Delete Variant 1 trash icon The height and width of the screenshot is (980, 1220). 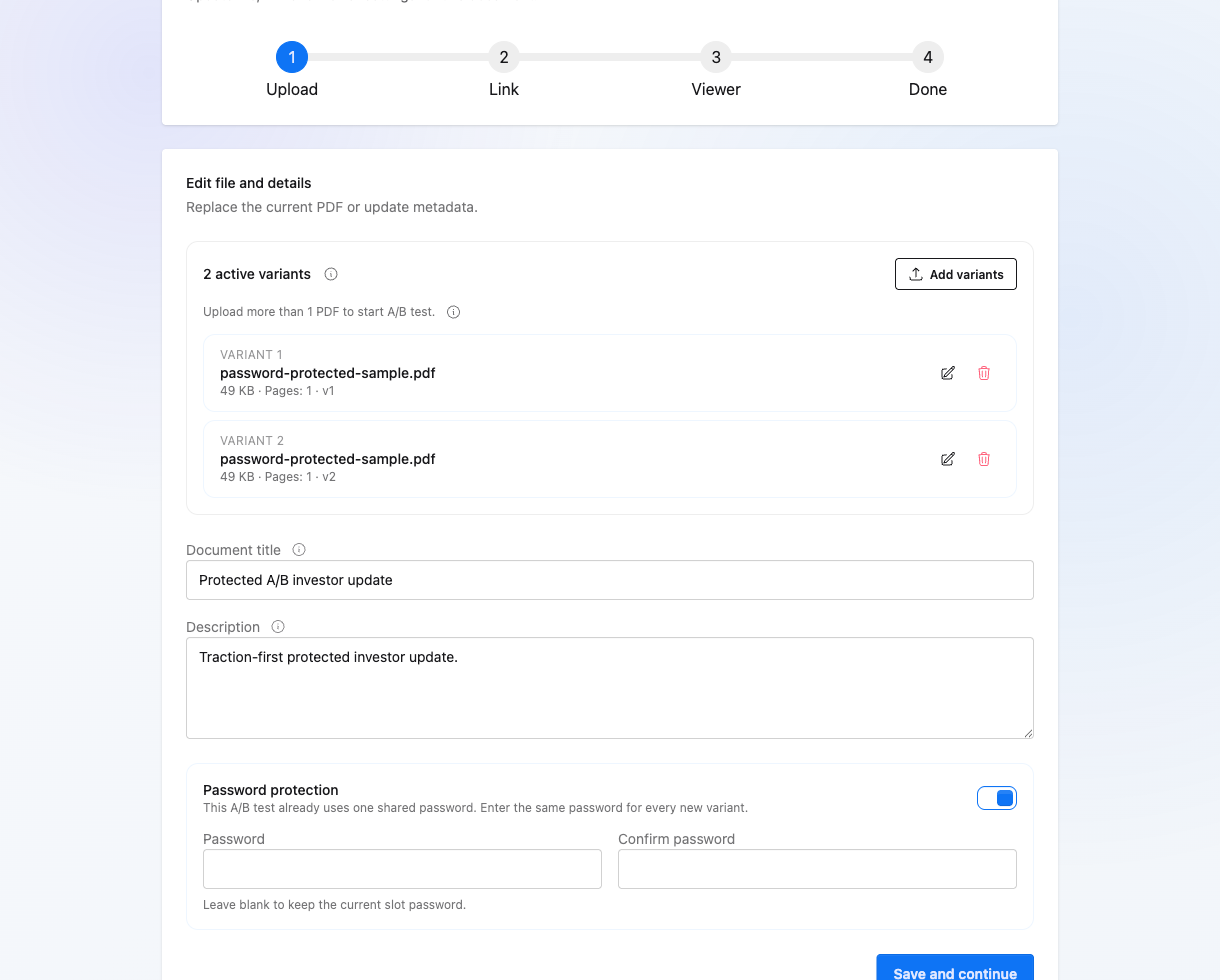pyautogui.click(x=984, y=373)
